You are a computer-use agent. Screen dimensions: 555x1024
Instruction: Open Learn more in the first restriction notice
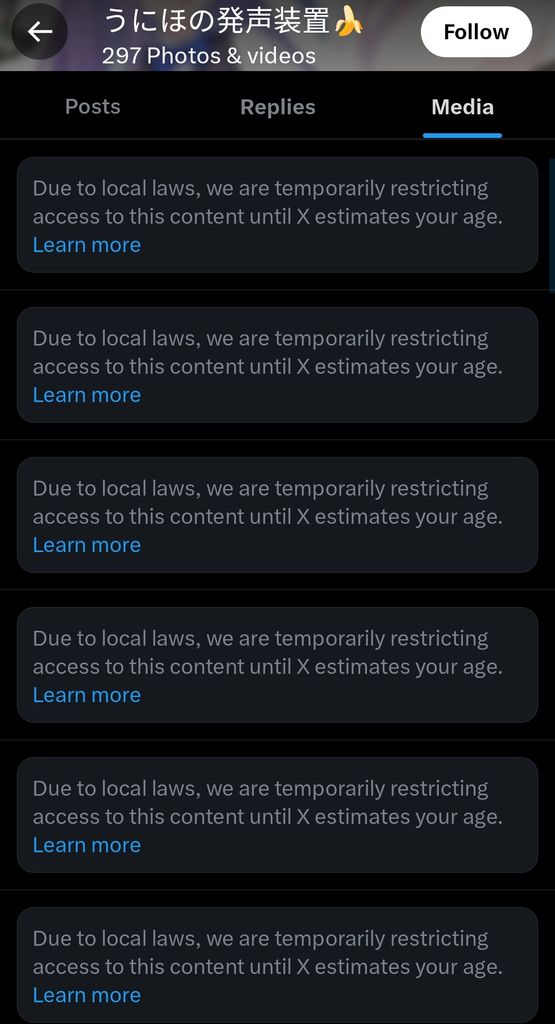click(x=87, y=244)
